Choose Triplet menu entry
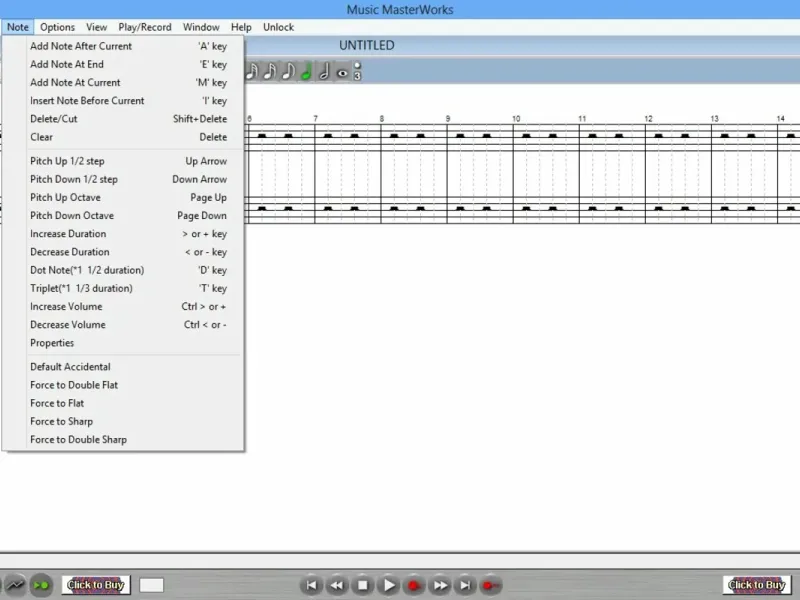800x600 pixels. pyautogui.click(x=123, y=289)
